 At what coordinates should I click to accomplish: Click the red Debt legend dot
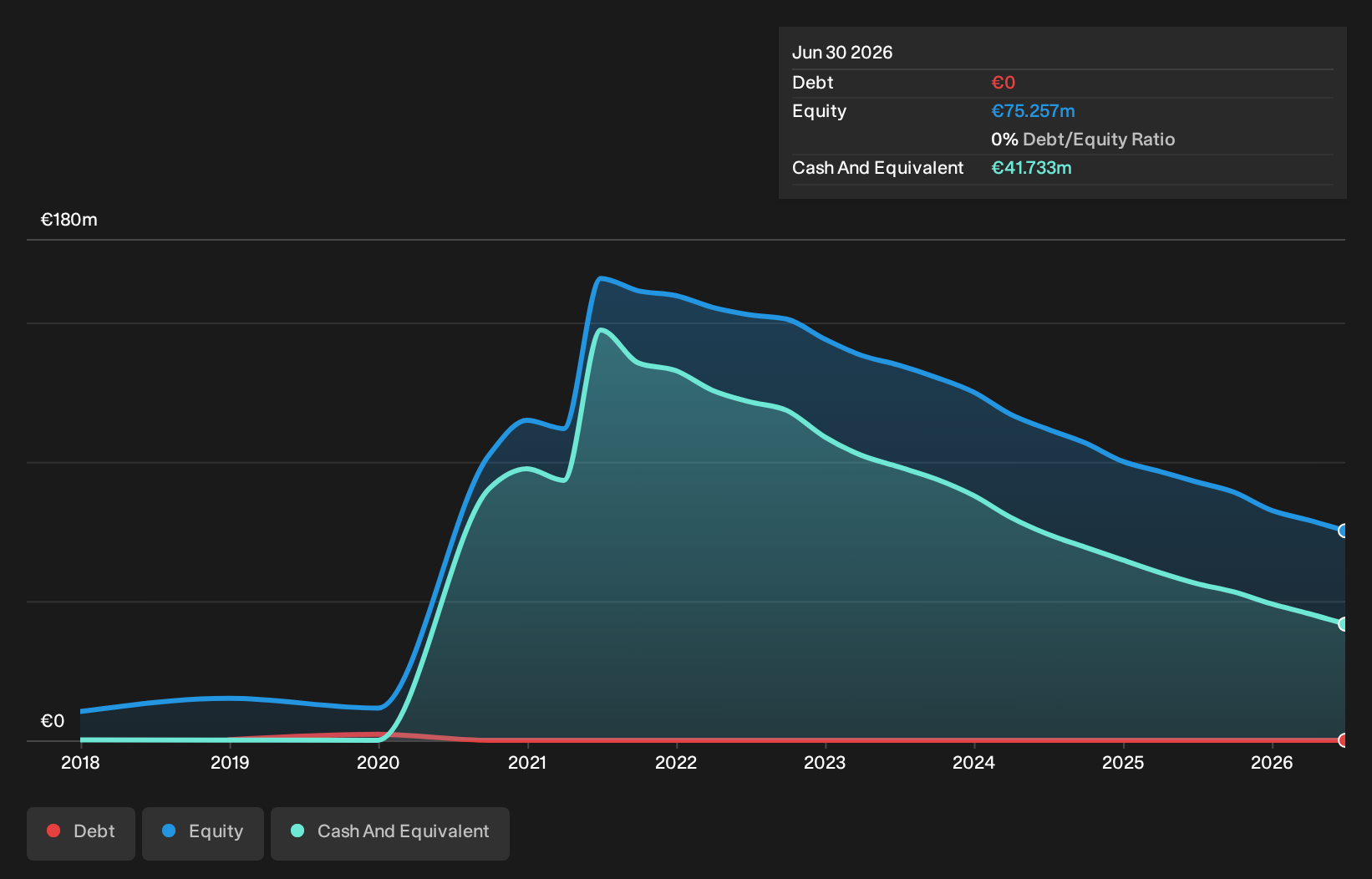tap(53, 831)
